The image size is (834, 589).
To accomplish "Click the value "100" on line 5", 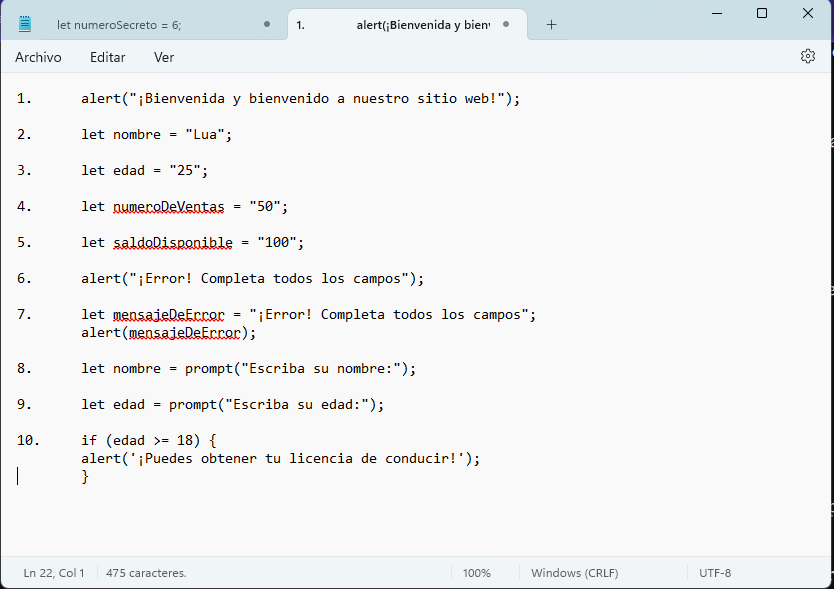I will tap(277, 243).
